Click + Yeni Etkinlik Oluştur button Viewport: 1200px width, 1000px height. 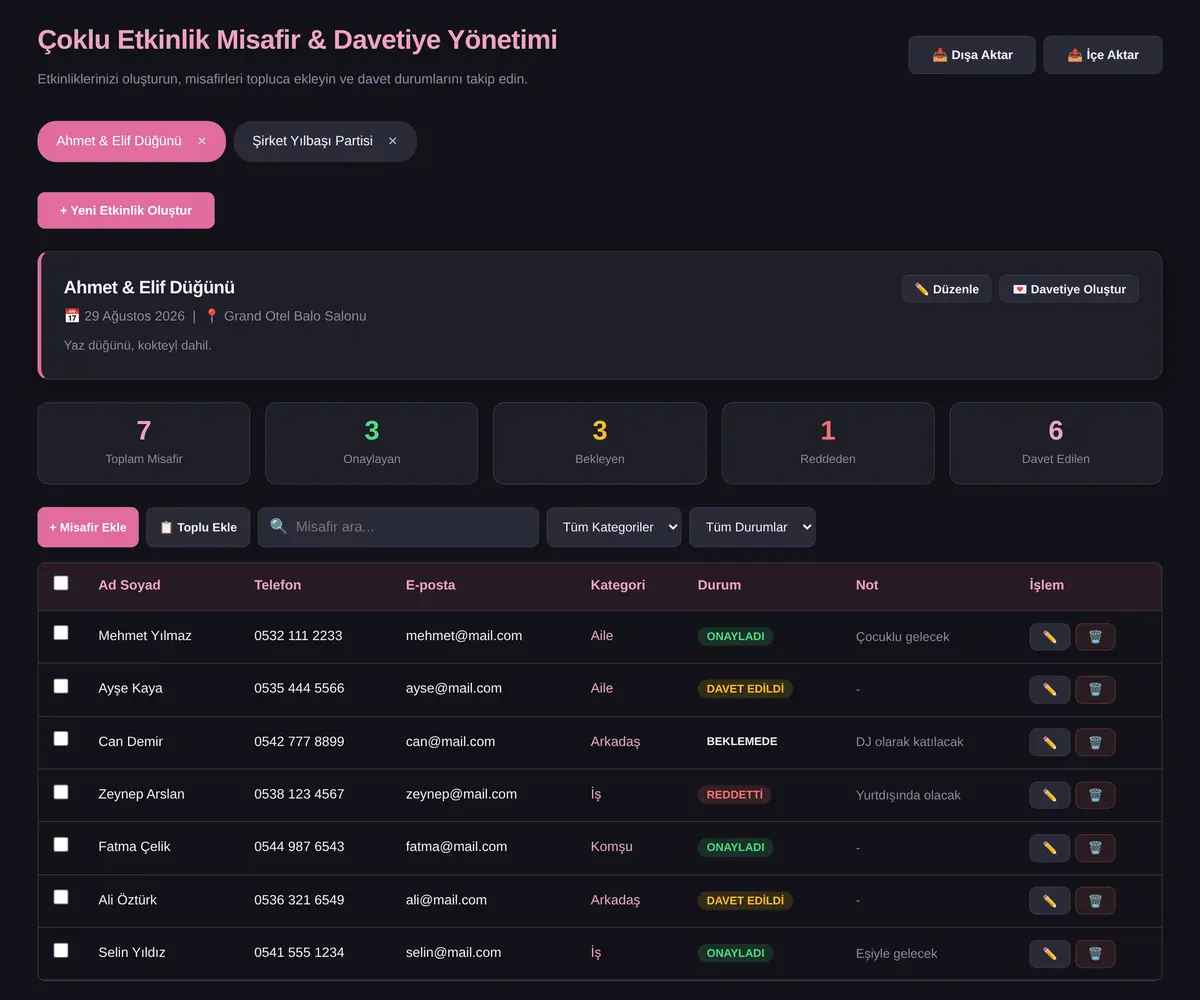[126, 210]
